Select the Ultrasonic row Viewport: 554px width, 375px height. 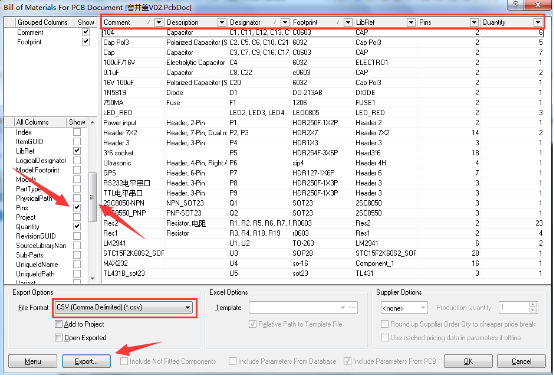tap(323, 163)
